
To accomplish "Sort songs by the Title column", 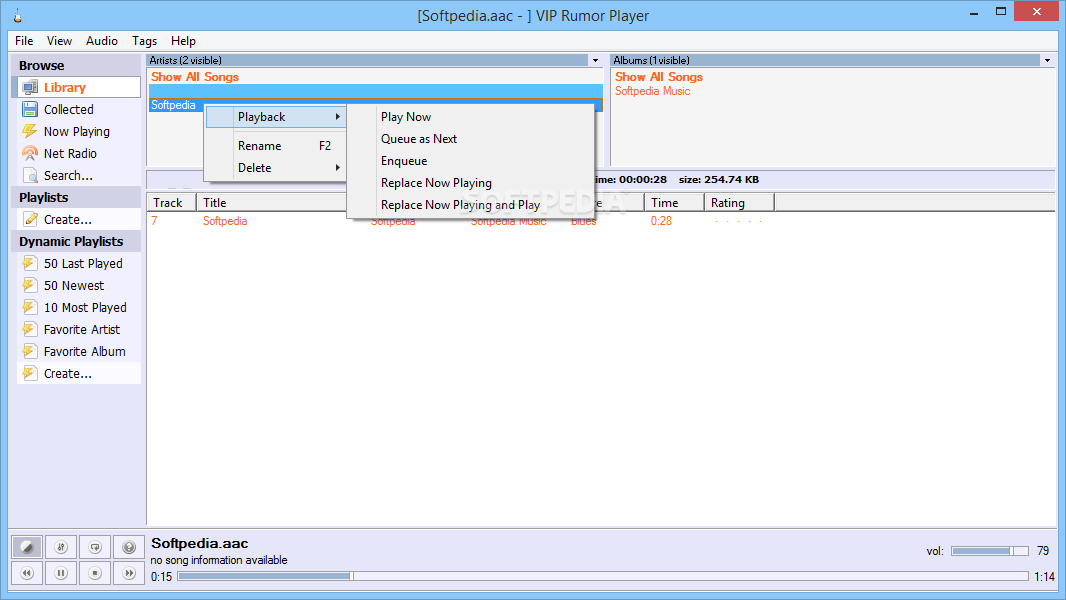I will tap(272, 202).
